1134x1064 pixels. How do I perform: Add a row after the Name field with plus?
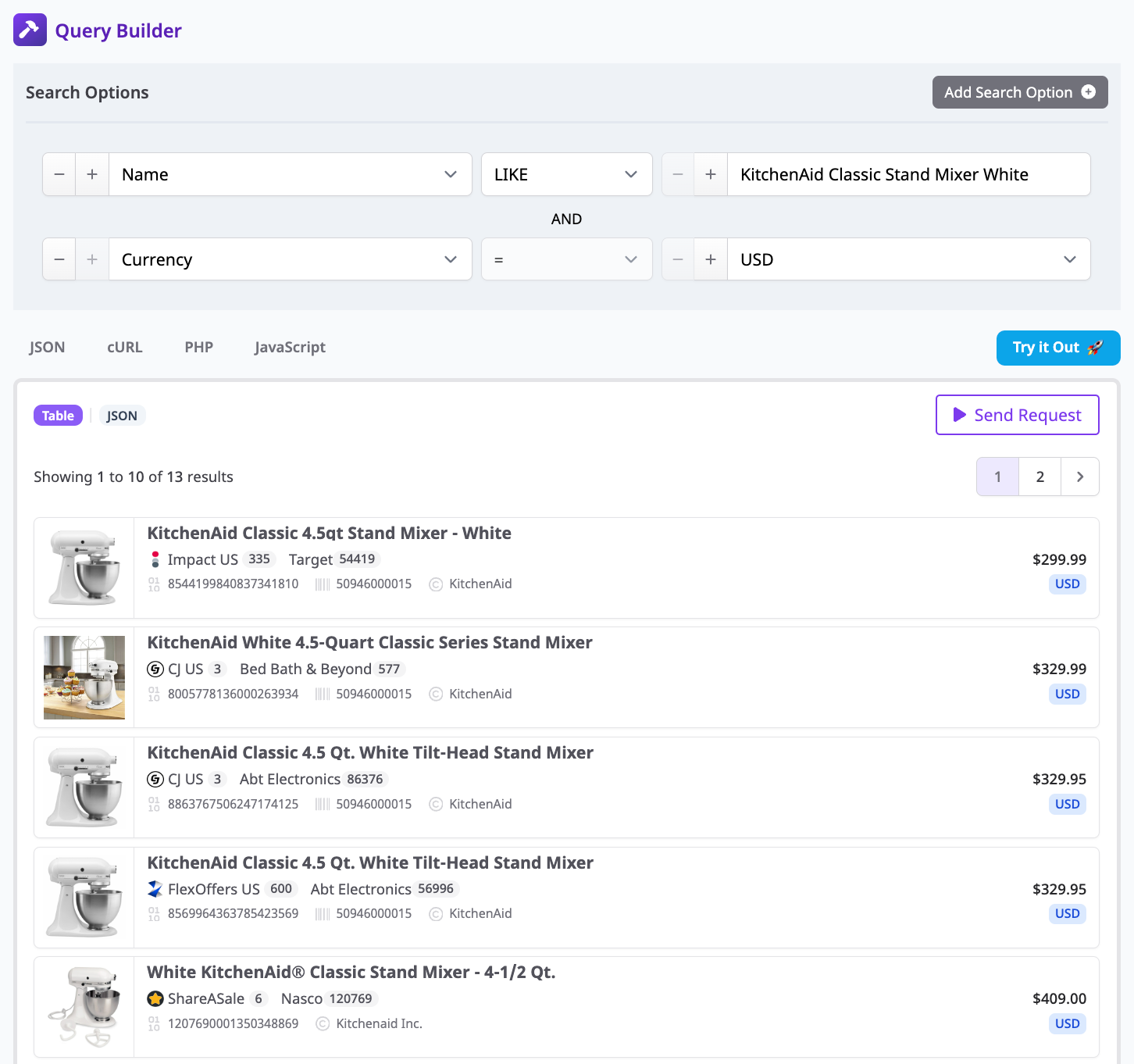pos(92,174)
